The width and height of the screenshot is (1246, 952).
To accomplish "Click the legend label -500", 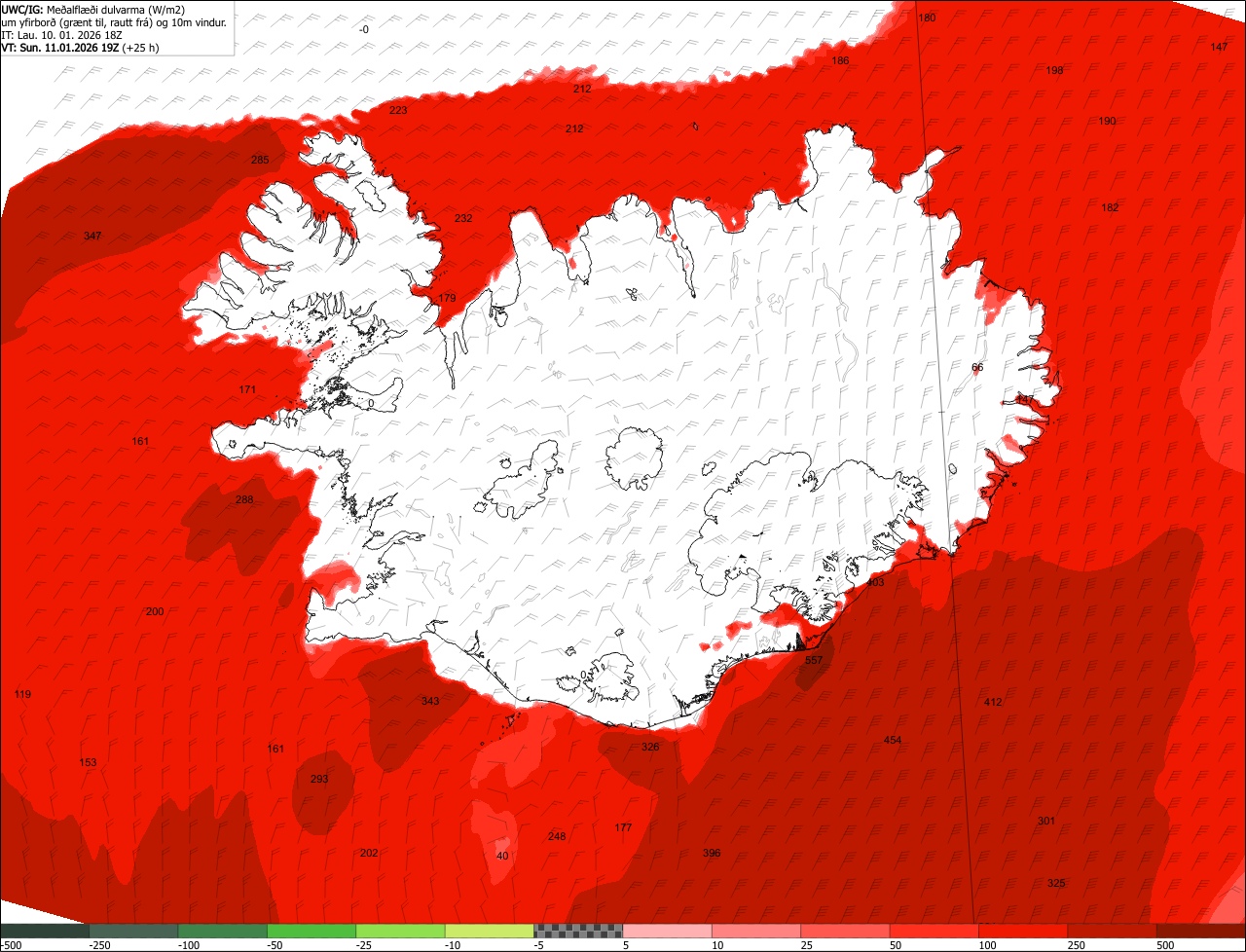I will [12, 945].
